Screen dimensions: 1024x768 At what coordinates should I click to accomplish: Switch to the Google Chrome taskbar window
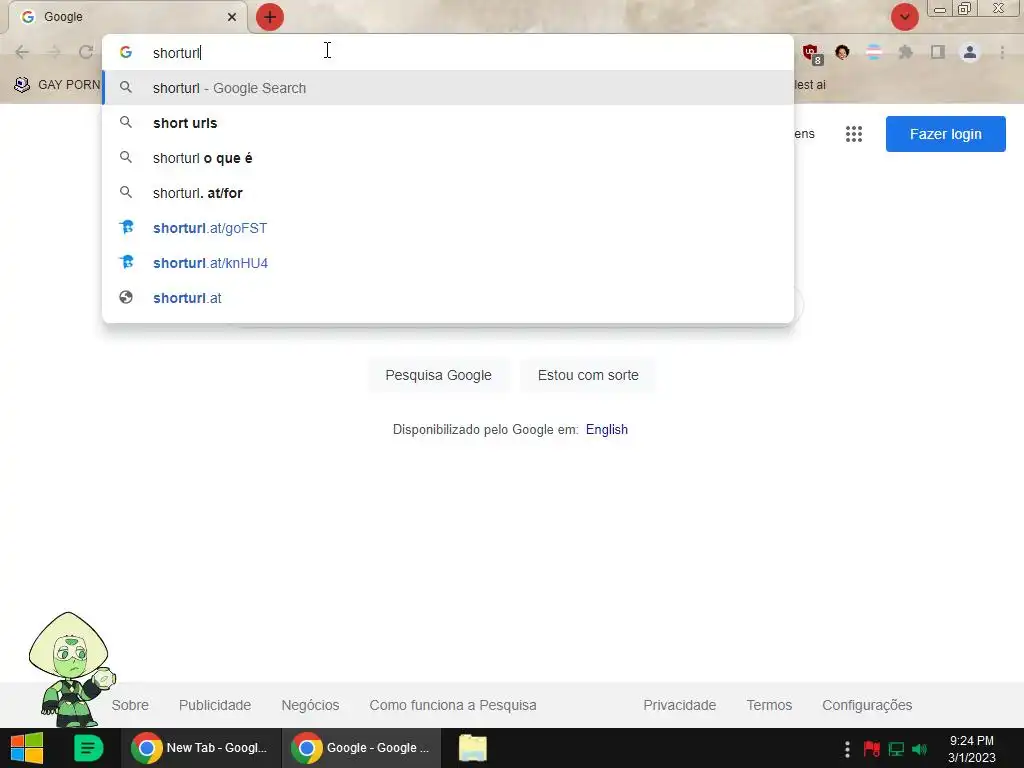click(361, 748)
